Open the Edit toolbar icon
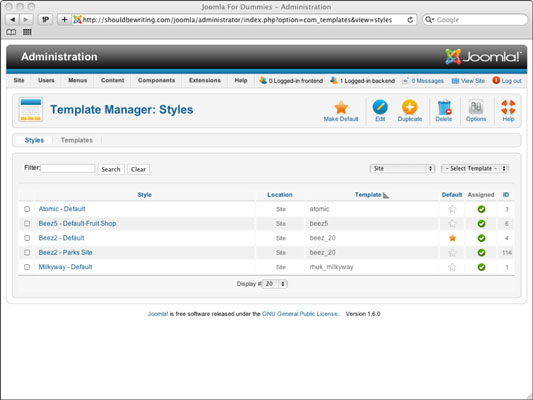 [380, 107]
